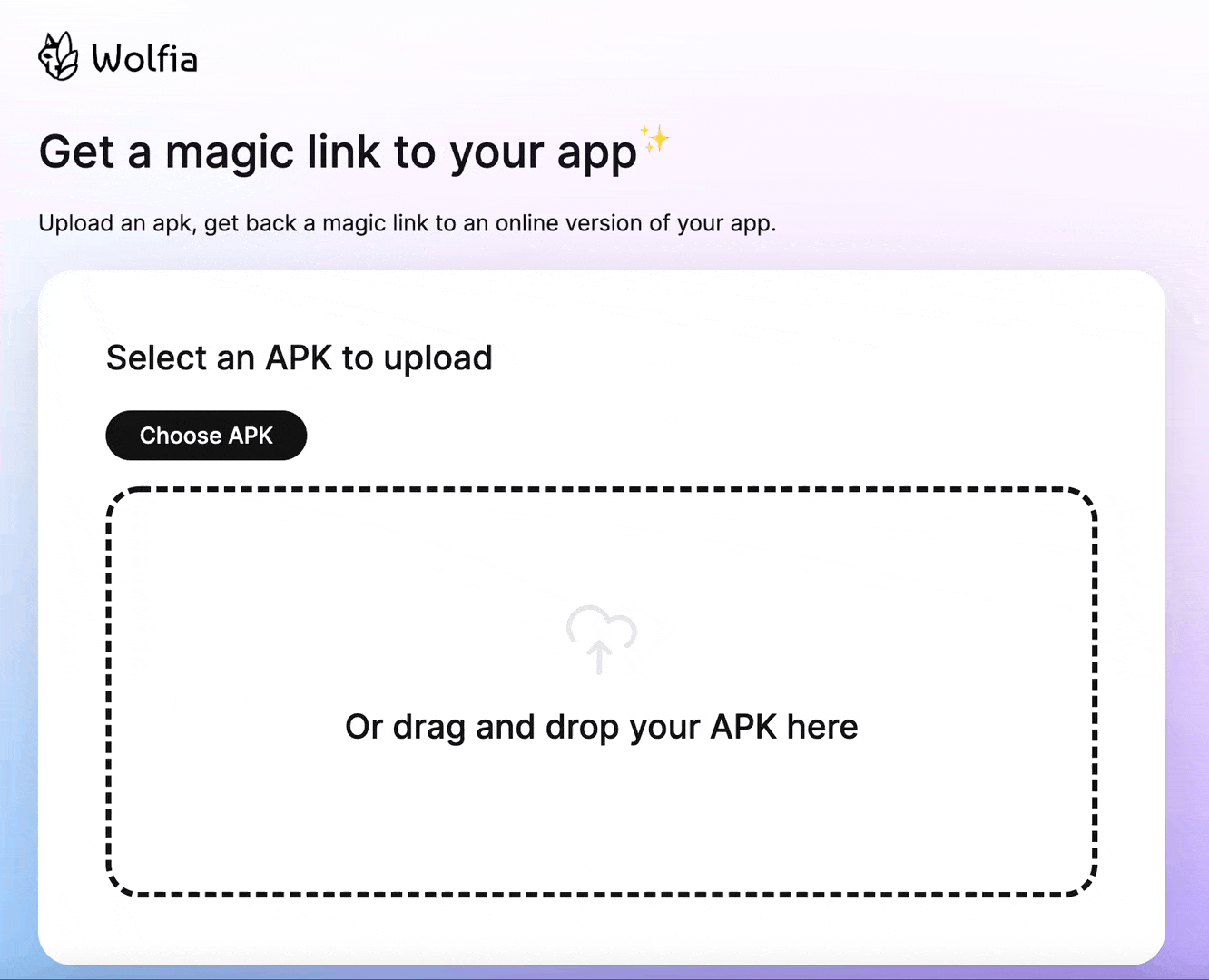This screenshot has height=980, width=1209.
Task: Click the "Get a magic link to your app" headline
Action: (338, 152)
